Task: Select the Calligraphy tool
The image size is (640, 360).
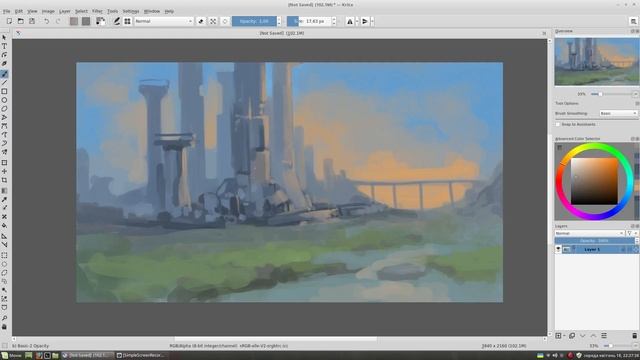Action: [x=4, y=64]
